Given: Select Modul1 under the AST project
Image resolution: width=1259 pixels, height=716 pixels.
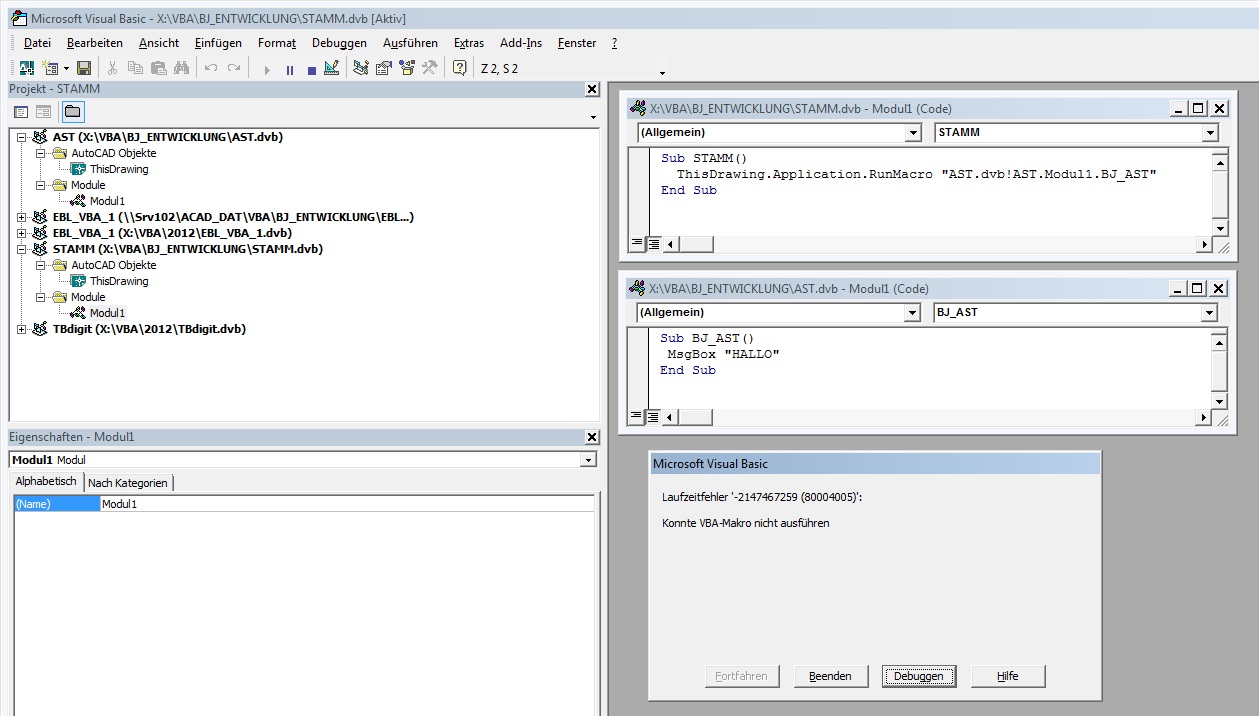Looking at the screenshot, I should [107, 201].
